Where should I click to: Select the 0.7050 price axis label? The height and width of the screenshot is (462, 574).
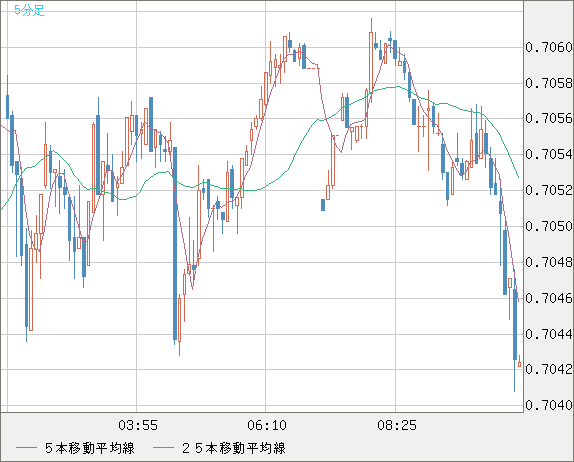pos(549,226)
